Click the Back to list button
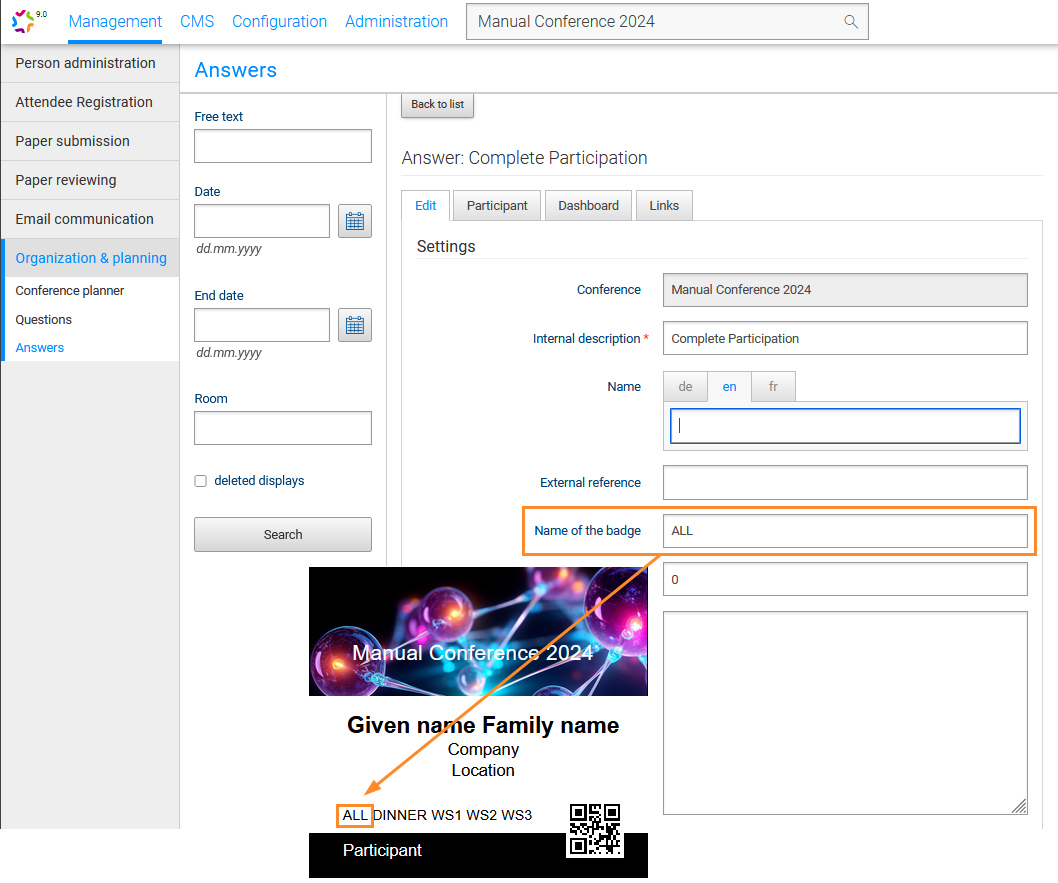The width and height of the screenshot is (1058, 883). coord(437,104)
